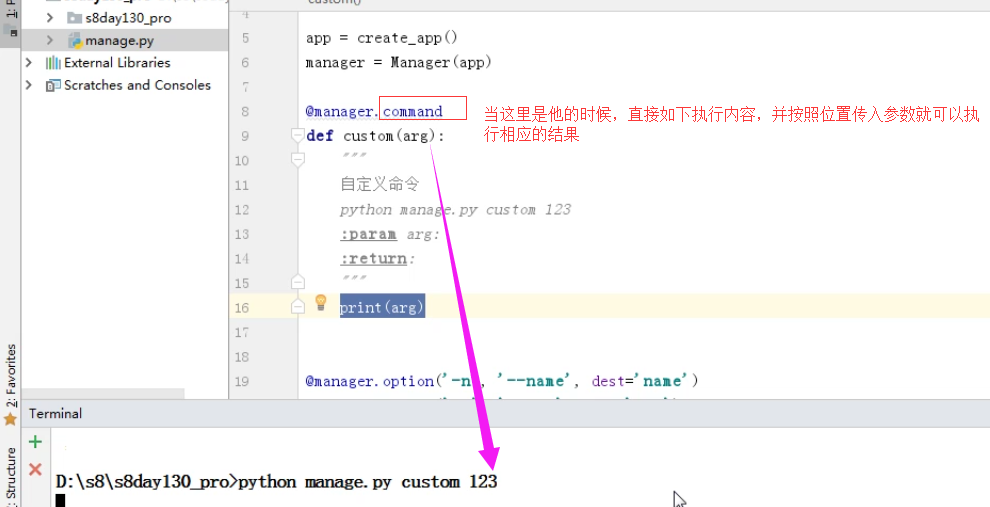The image size is (990, 507).
Task: Click the @manager.option decorator line
Action: (502, 381)
